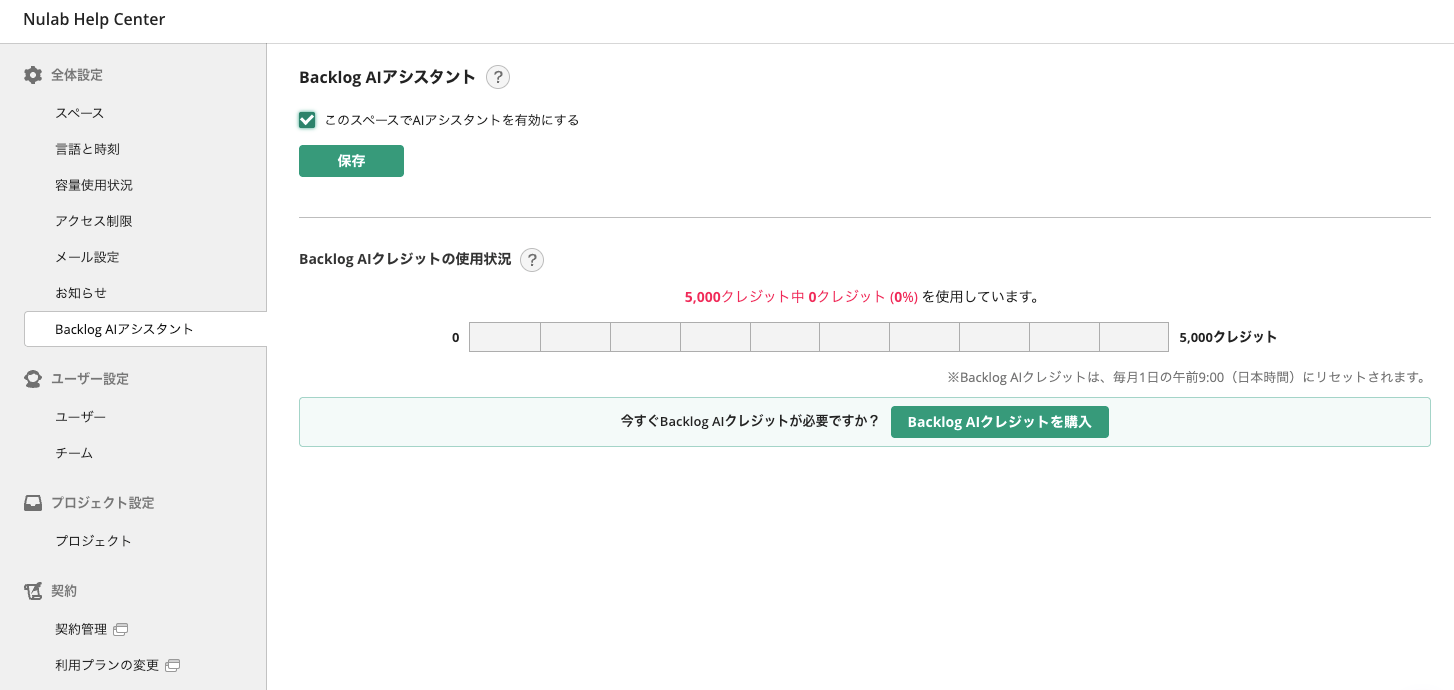Go to 容量使用状況 page
The image size is (1454, 690).
tap(94, 185)
